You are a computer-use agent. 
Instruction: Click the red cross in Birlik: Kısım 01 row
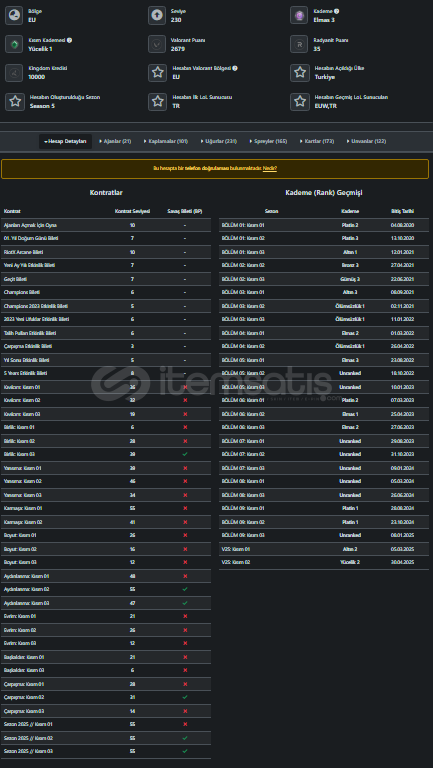pyautogui.click(x=185, y=427)
